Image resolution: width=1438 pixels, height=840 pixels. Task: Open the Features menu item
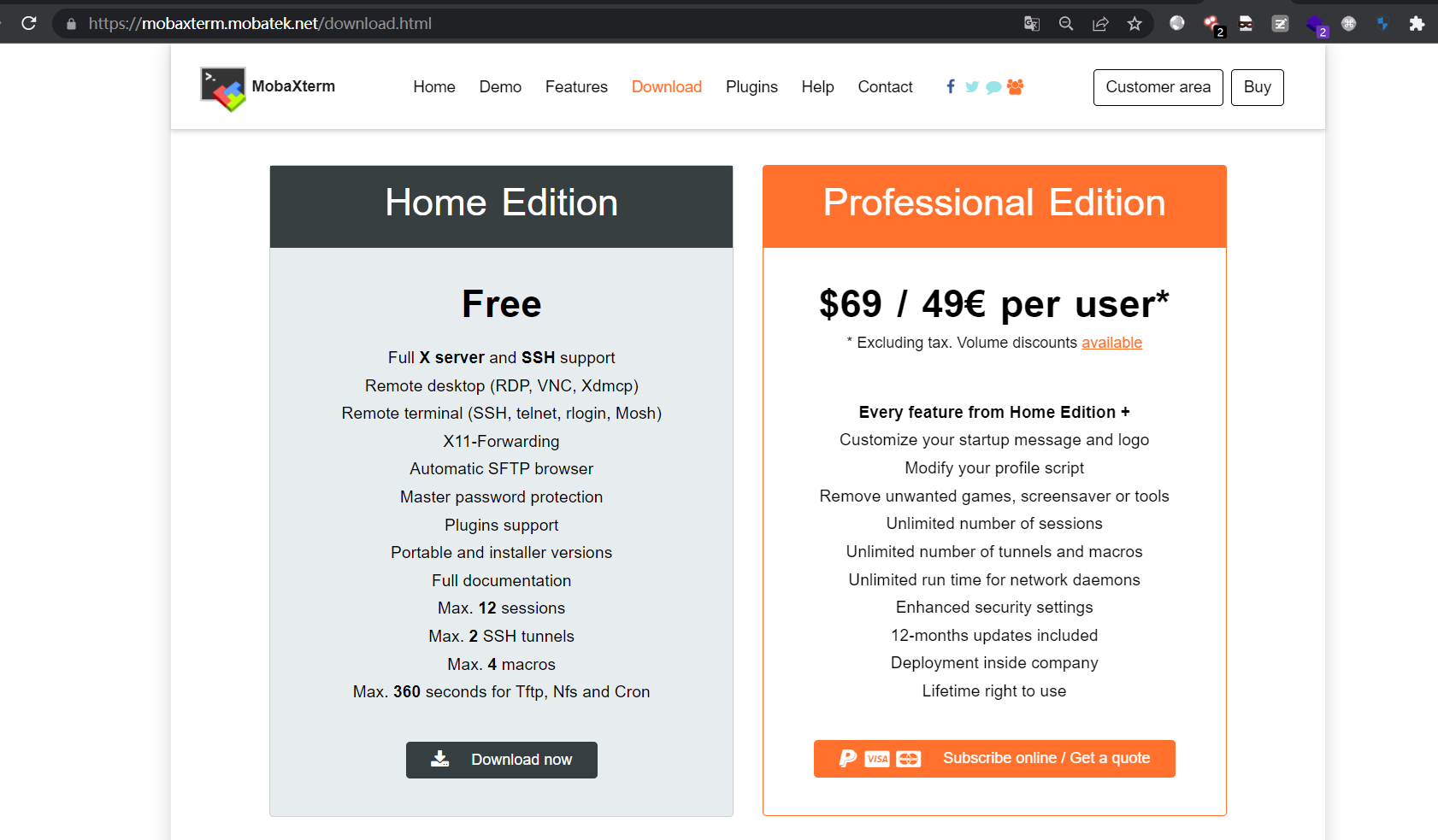pos(576,87)
